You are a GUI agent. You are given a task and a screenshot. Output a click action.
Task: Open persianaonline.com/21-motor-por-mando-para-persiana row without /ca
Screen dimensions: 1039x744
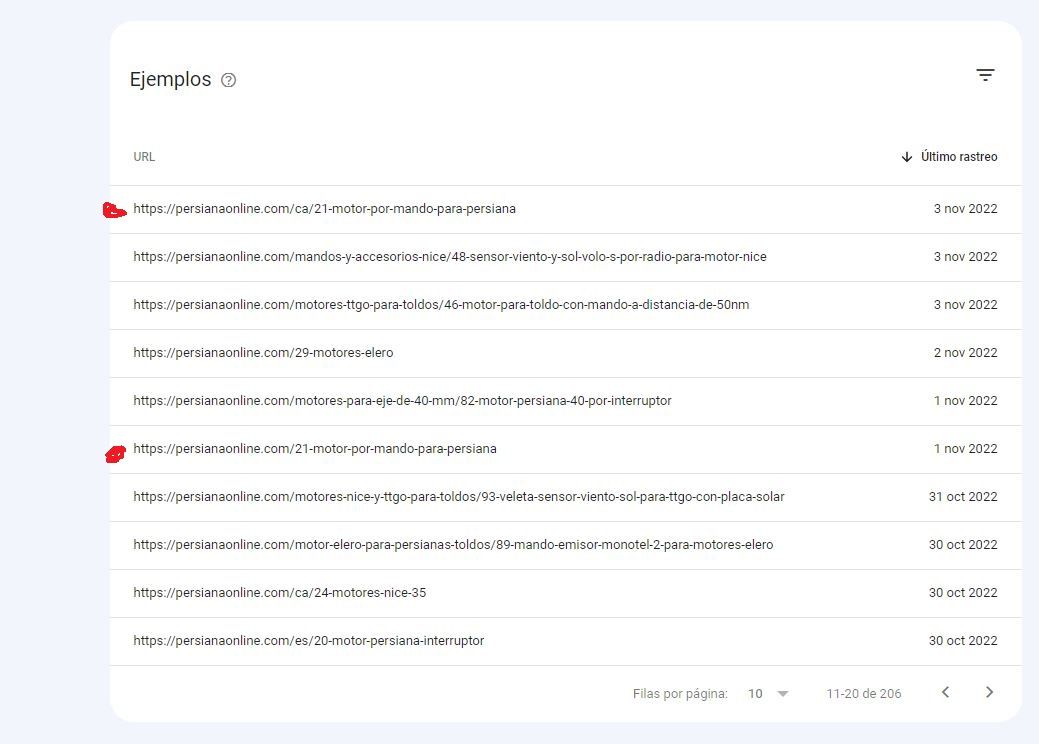[x=566, y=449]
